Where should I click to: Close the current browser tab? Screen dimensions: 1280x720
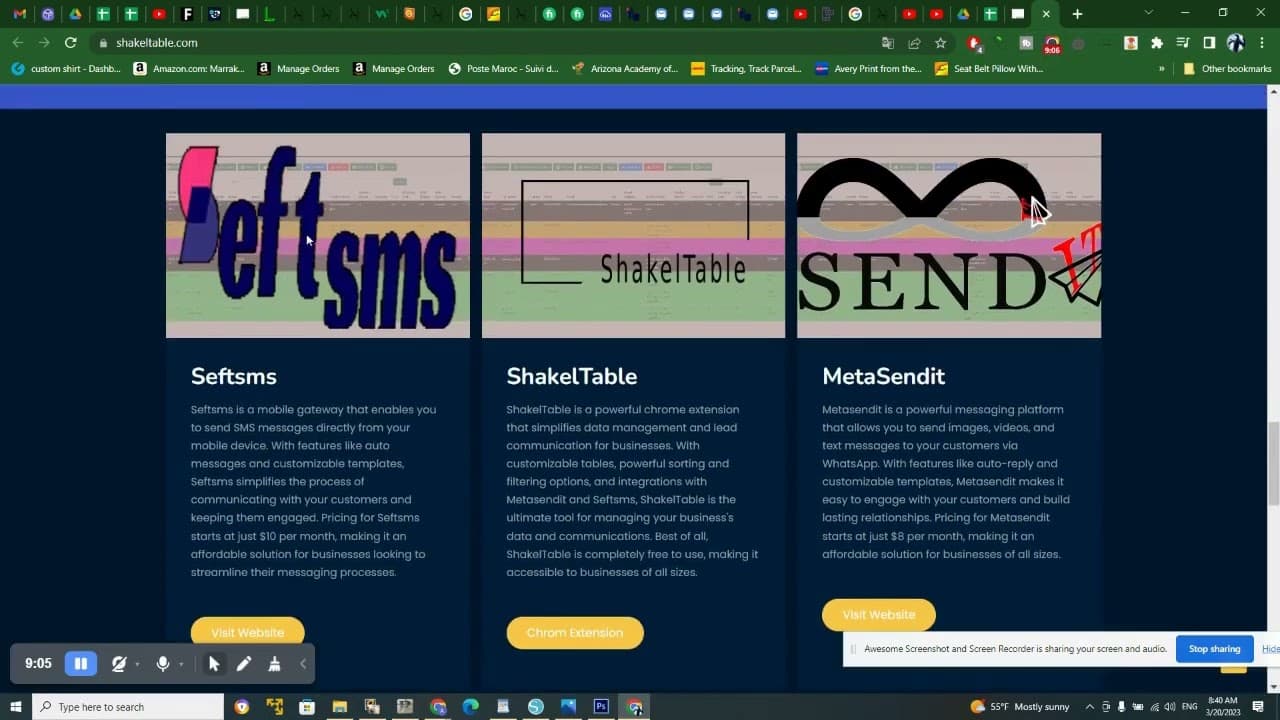click(1046, 14)
